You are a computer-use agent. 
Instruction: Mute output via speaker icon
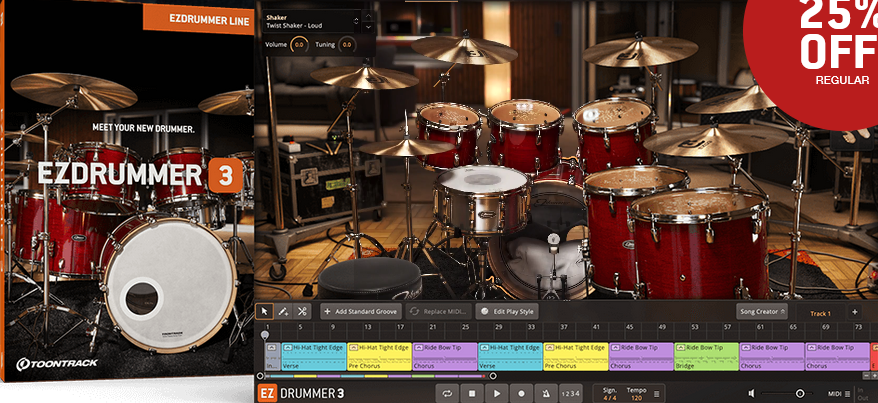coord(752,393)
